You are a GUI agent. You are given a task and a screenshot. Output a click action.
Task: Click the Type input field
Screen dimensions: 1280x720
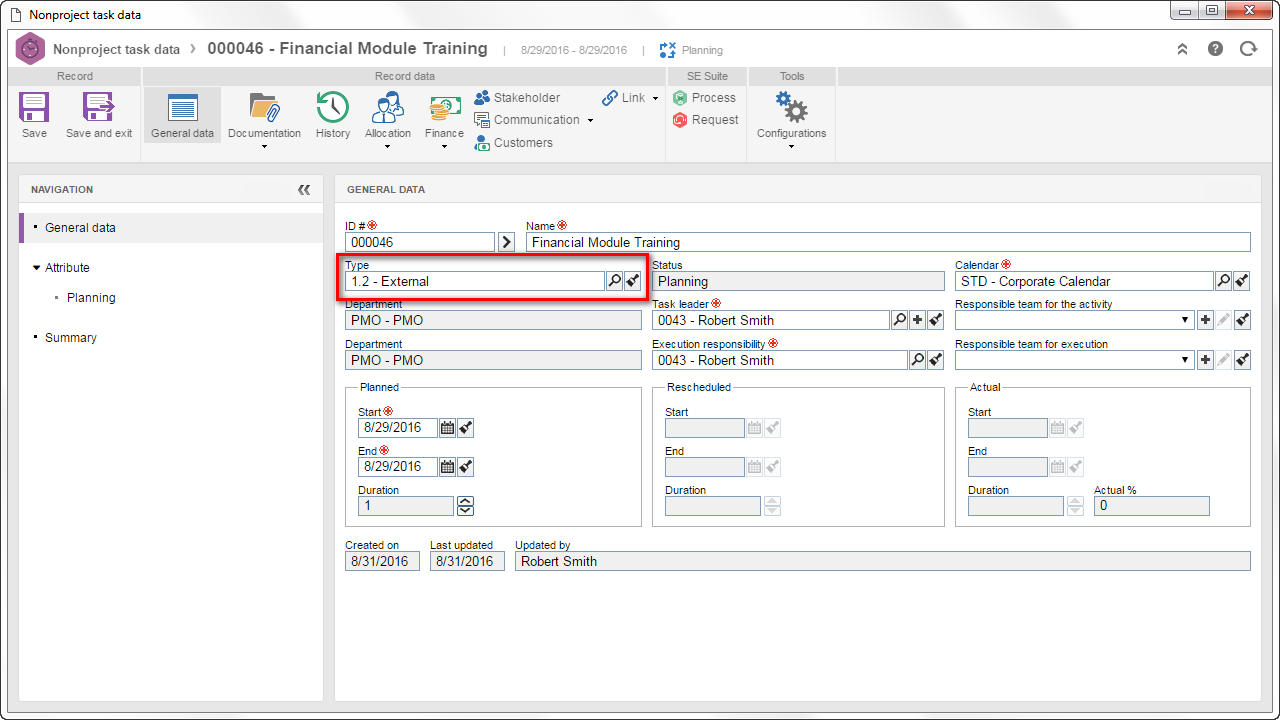pyautogui.click(x=475, y=282)
